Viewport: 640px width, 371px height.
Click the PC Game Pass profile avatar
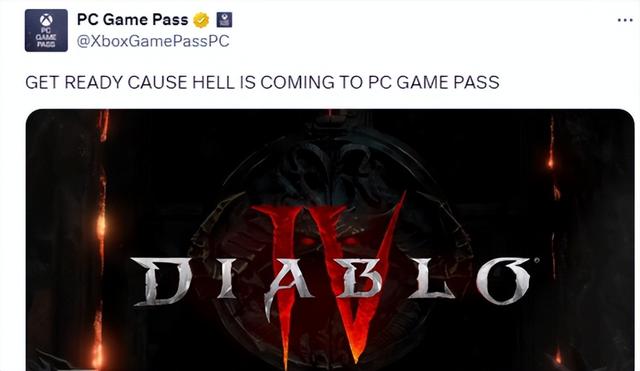[x=46, y=30]
